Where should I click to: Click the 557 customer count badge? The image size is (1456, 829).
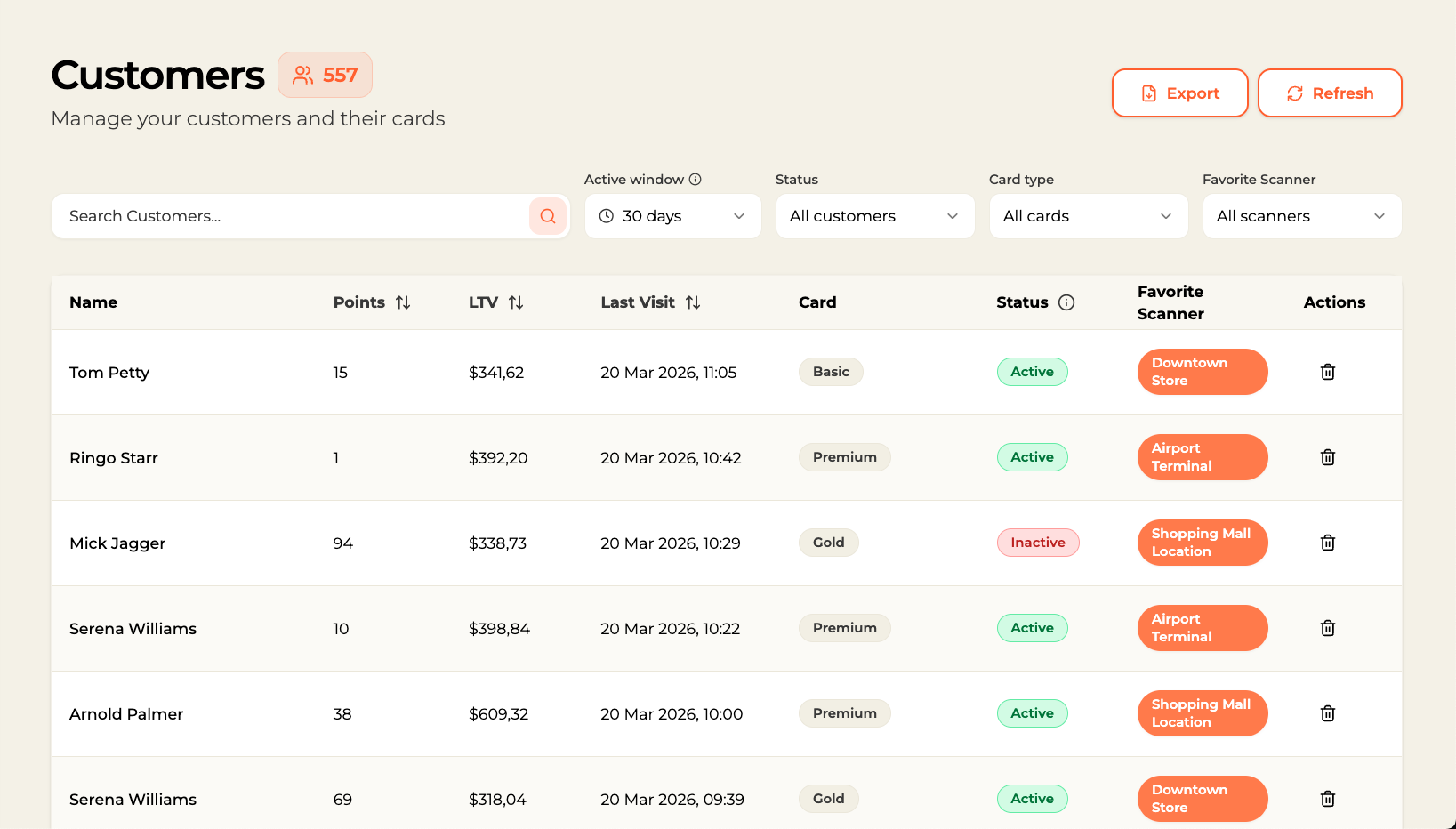[325, 75]
